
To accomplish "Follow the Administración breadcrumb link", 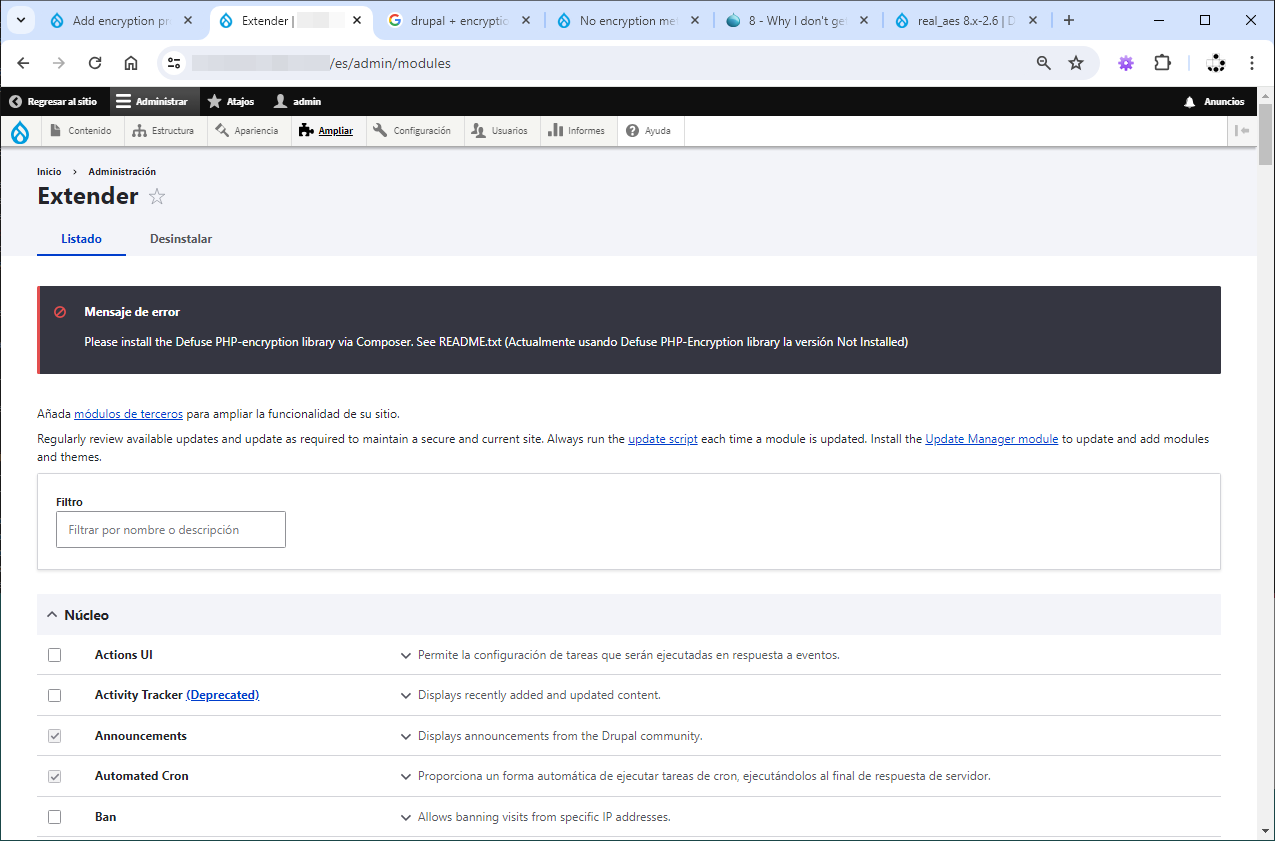I will pos(122,172).
